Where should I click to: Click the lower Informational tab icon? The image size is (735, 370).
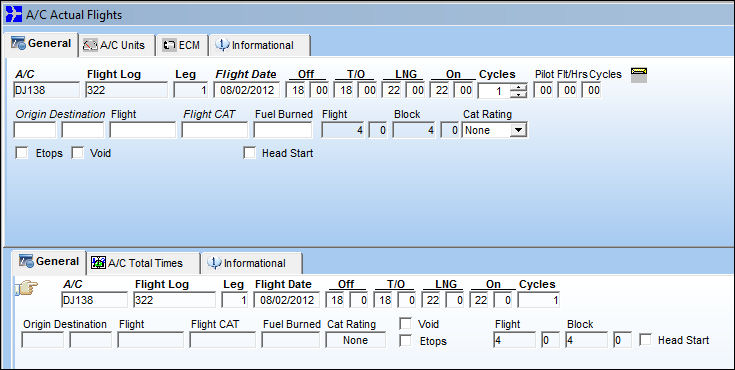214,263
